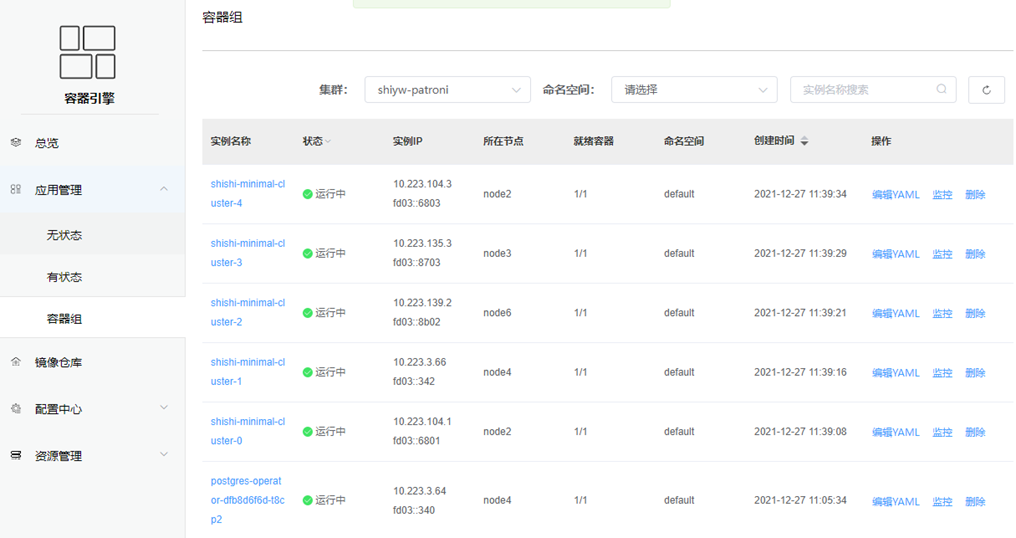Image resolution: width=1016 pixels, height=538 pixels.
Task: Click the search magnifier icon
Action: [x=941, y=89]
